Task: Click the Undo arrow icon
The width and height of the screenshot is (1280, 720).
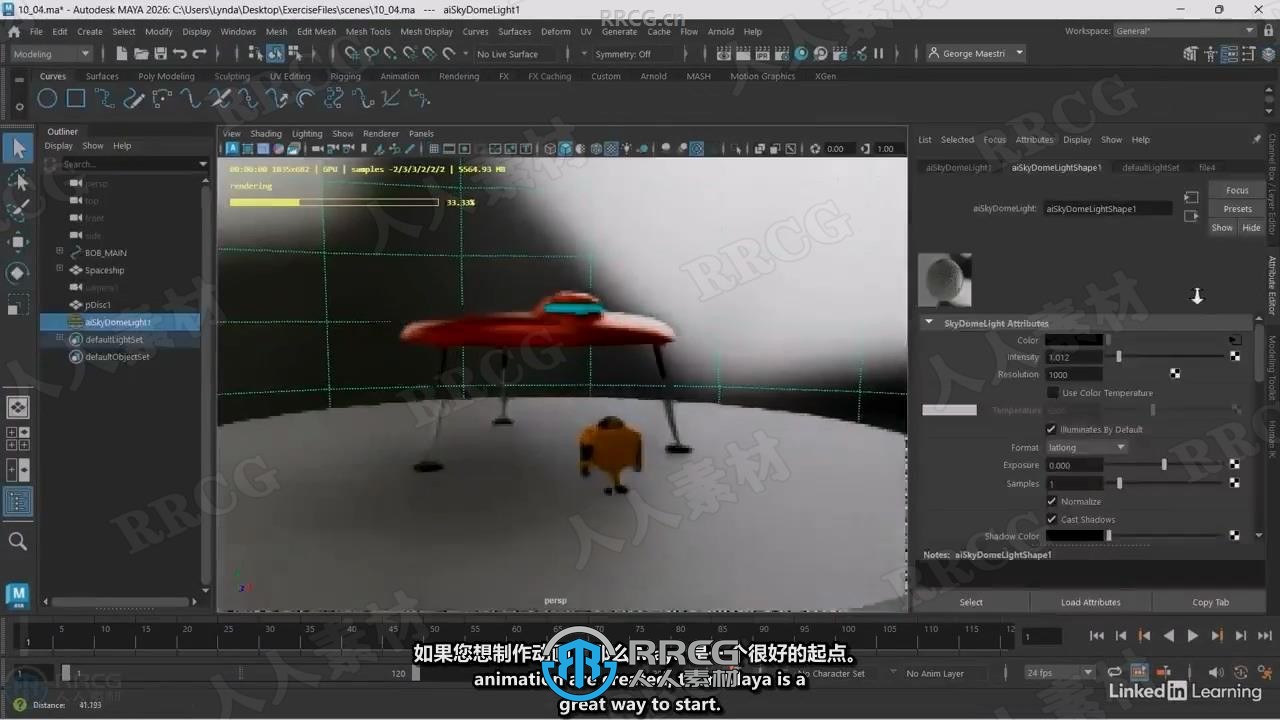Action: pos(180,54)
